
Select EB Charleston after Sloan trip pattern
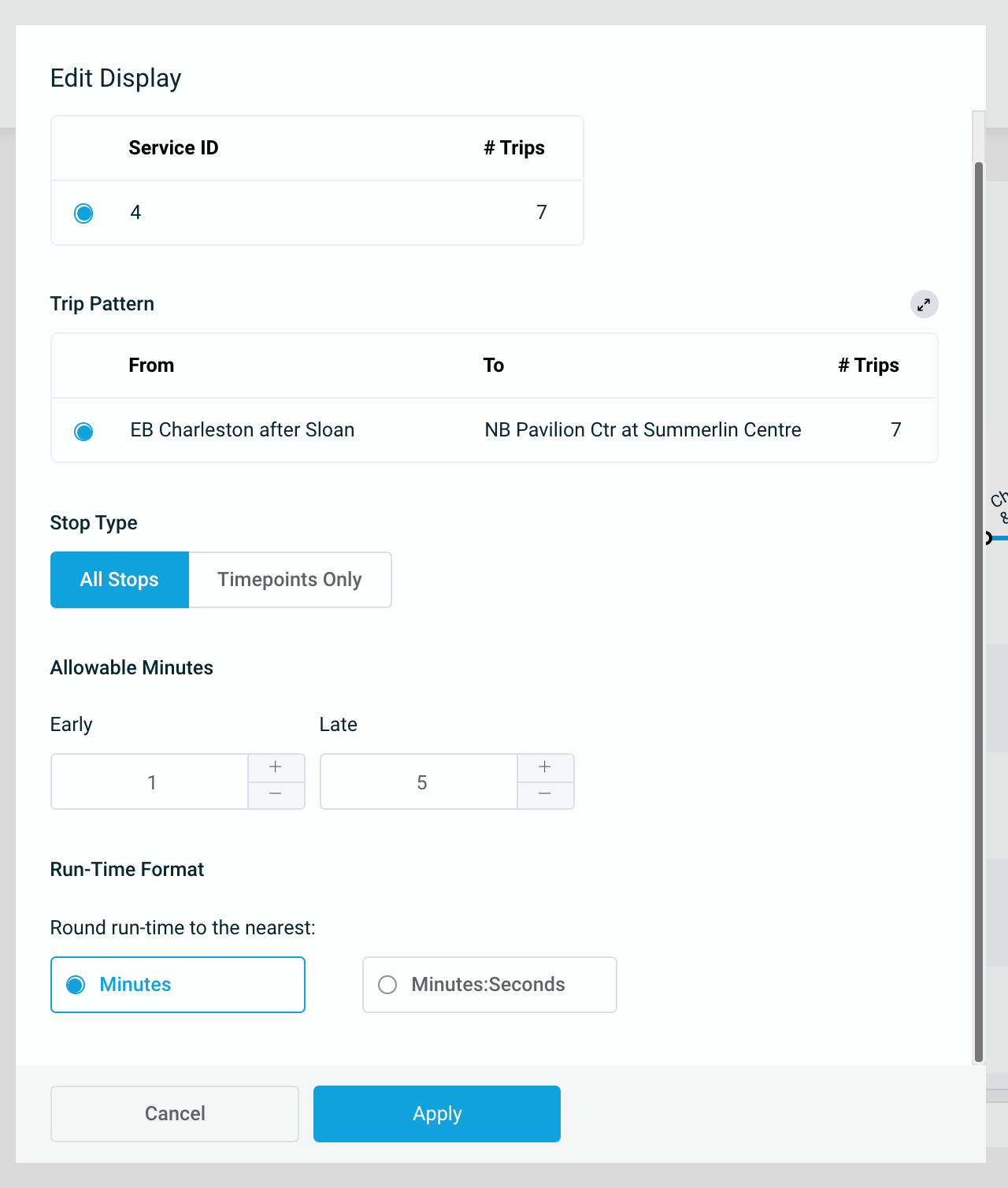pos(83,431)
